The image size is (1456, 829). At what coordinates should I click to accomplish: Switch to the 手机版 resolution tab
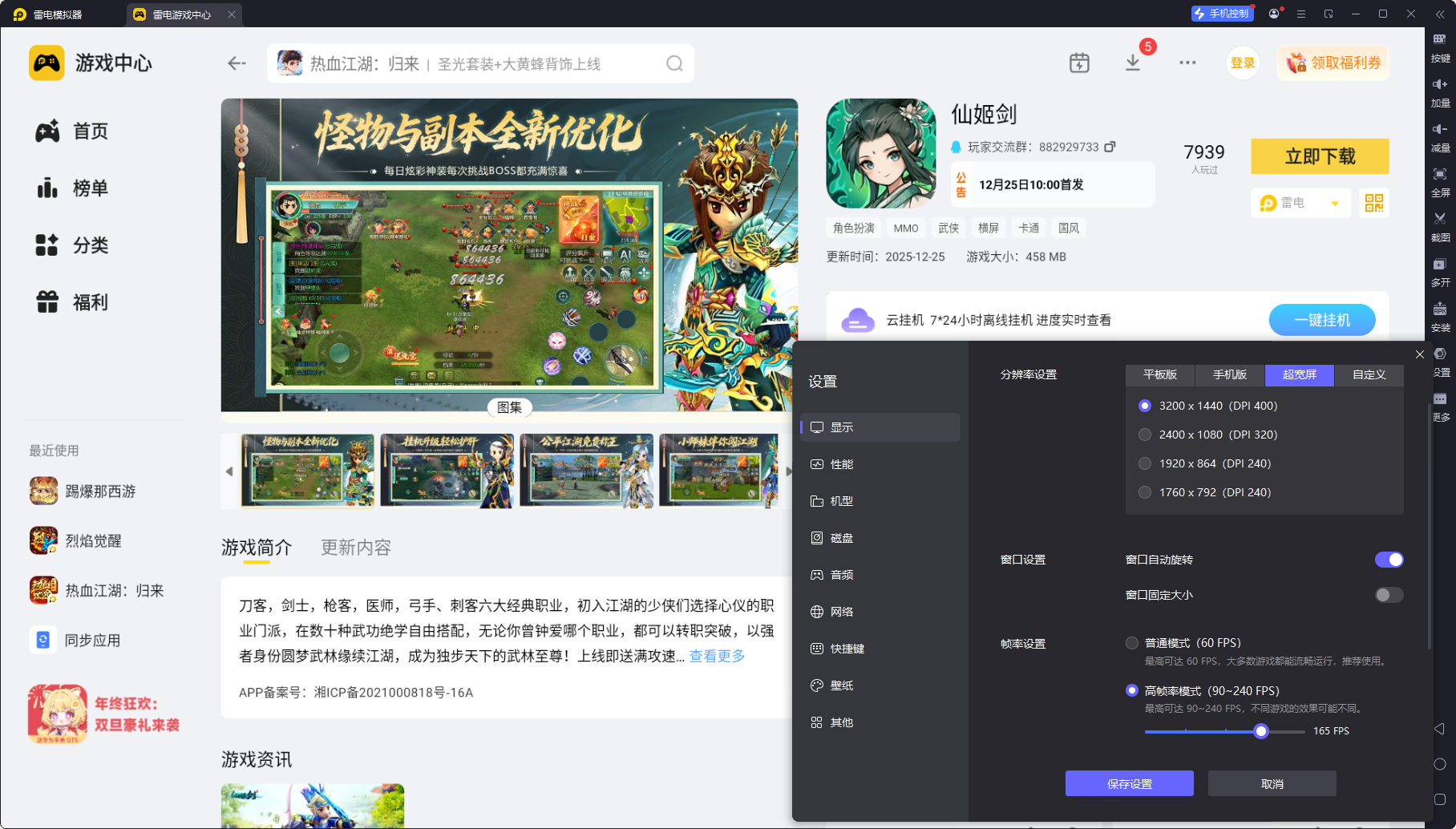tap(1230, 374)
